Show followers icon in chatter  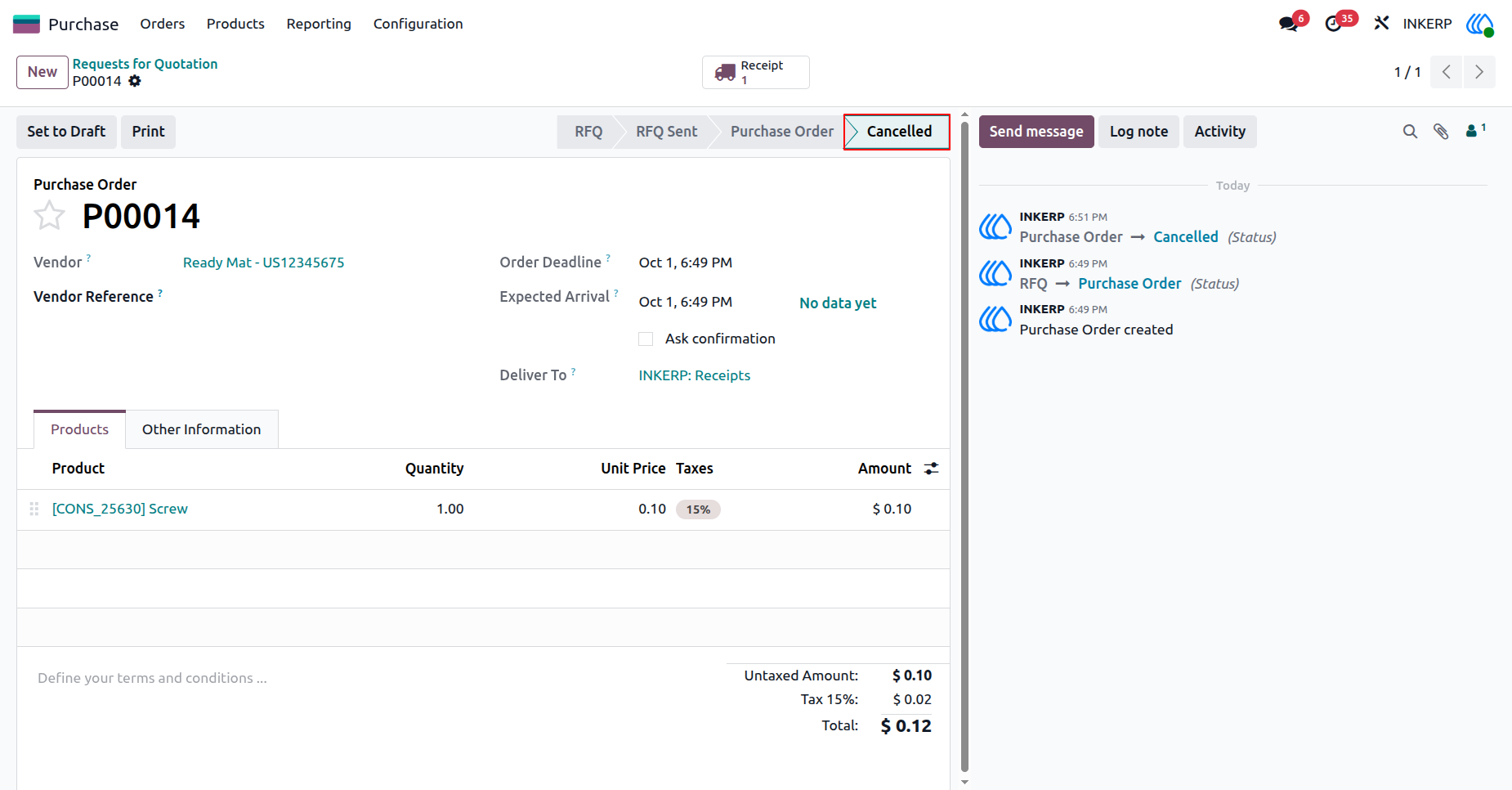coord(1475,130)
